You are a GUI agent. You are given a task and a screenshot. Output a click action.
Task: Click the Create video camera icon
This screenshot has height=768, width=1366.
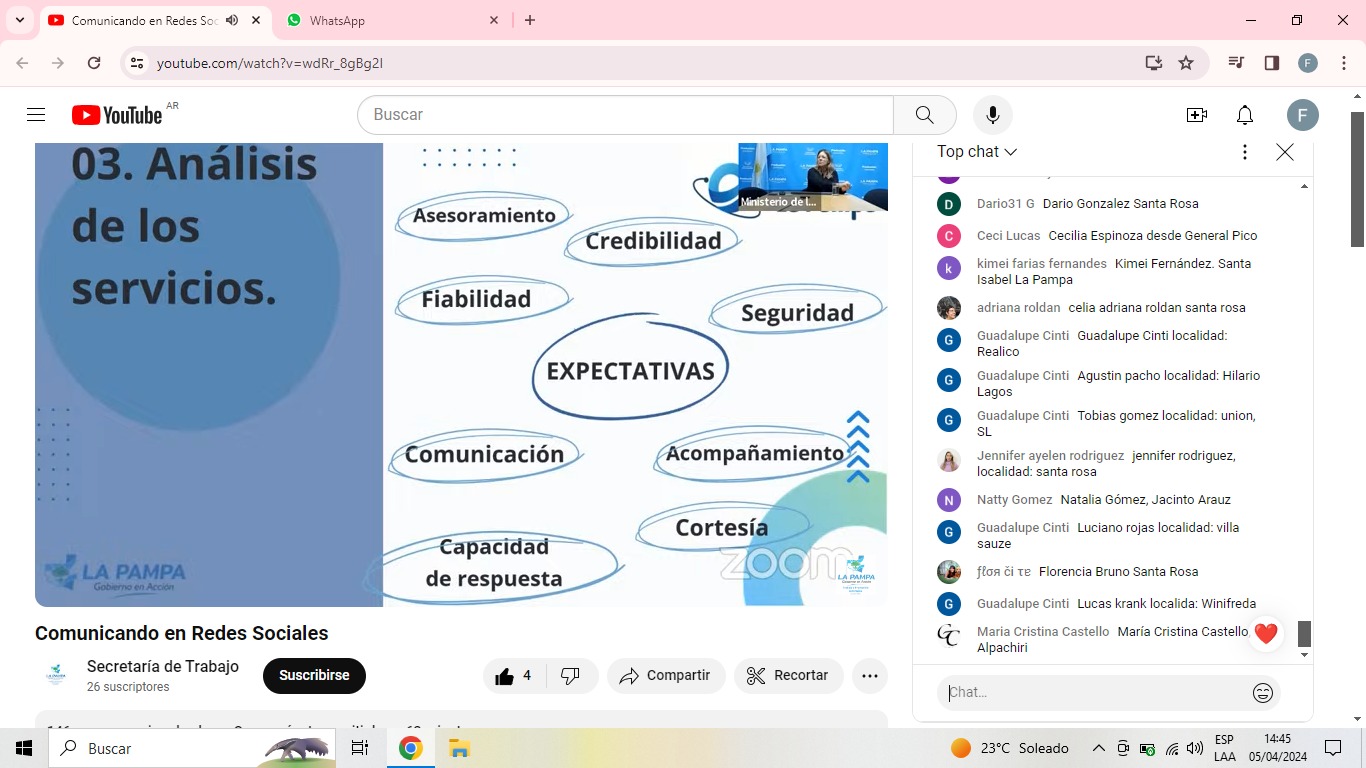coord(1196,115)
